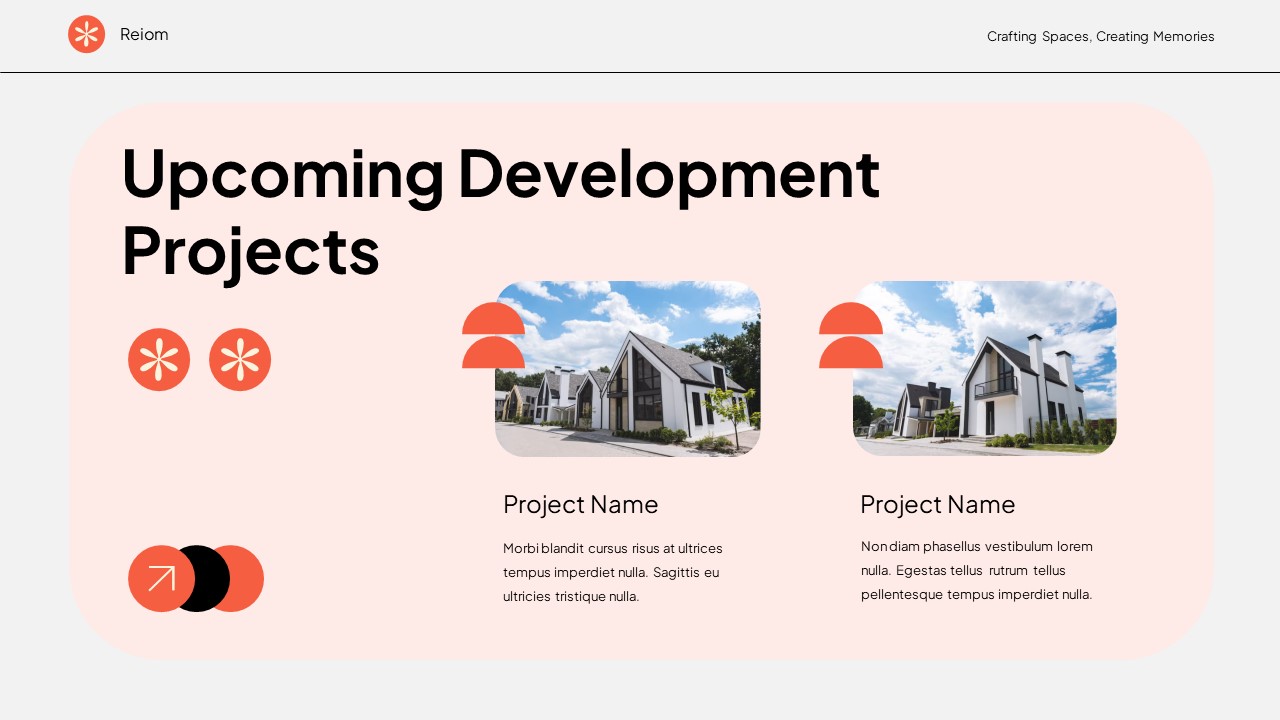Click the paragraph starting Morbi blandit cursus
Viewport: 1280px width, 720px height.
(613, 572)
